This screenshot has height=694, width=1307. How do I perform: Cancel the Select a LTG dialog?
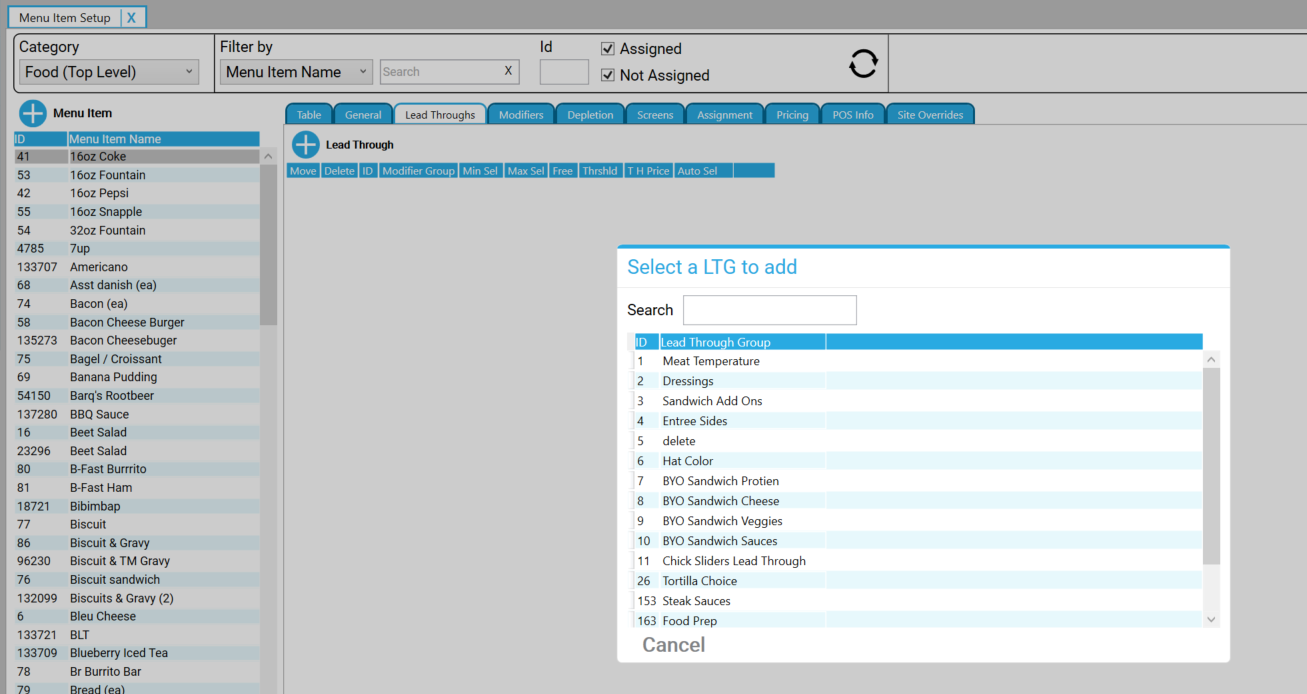tap(673, 645)
